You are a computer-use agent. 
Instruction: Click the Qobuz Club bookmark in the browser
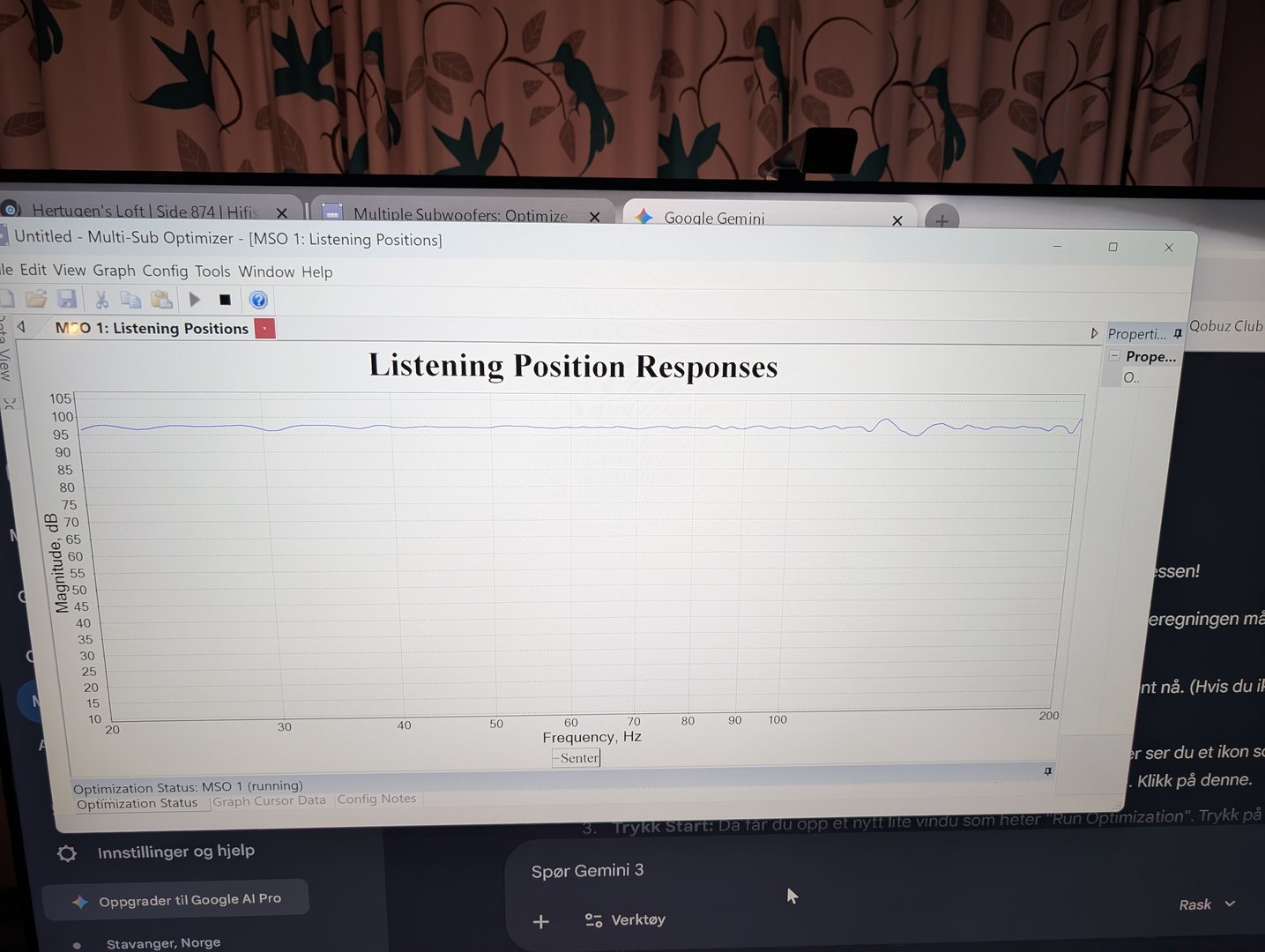(x=1226, y=326)
